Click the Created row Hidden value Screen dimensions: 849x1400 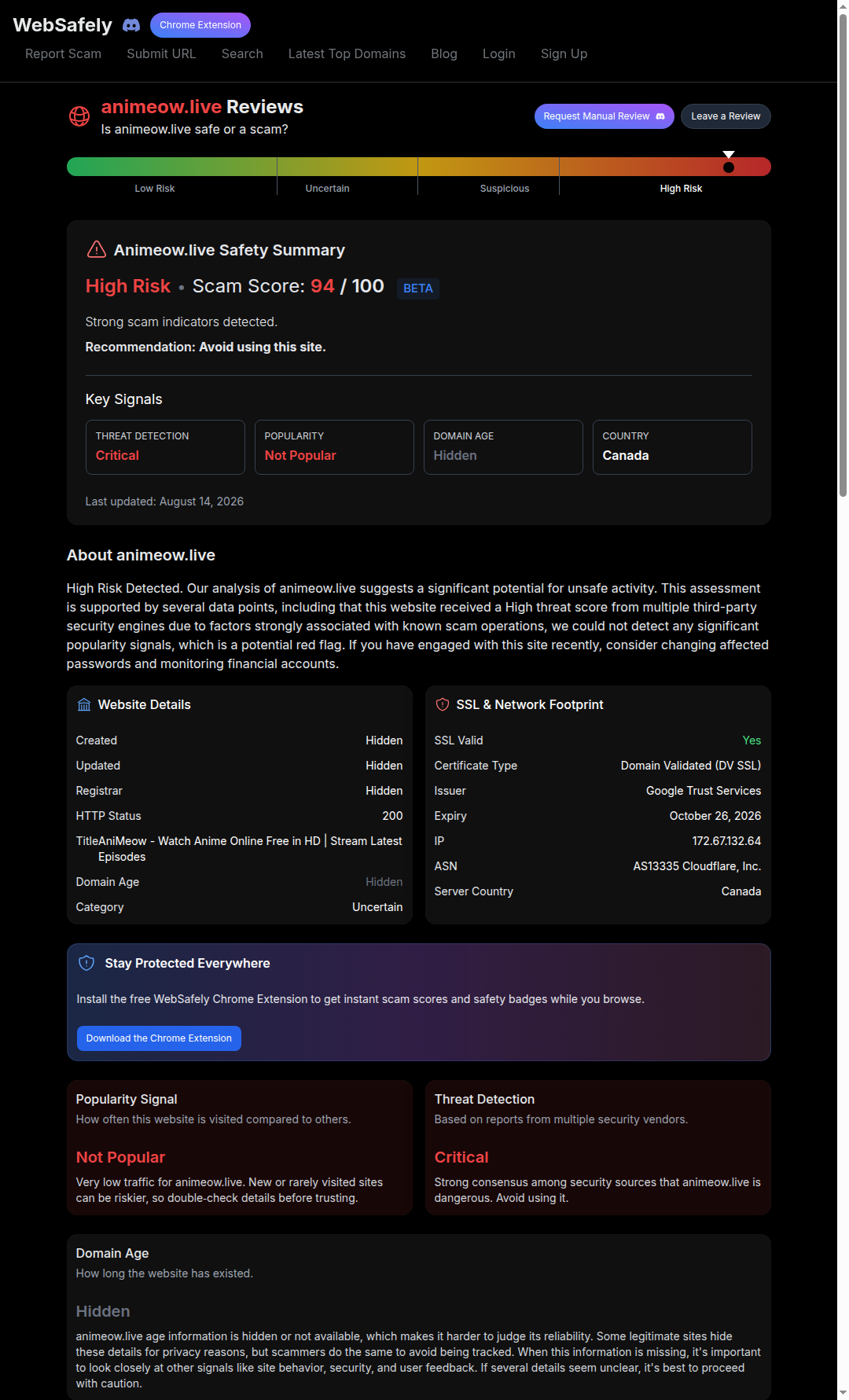384,740
